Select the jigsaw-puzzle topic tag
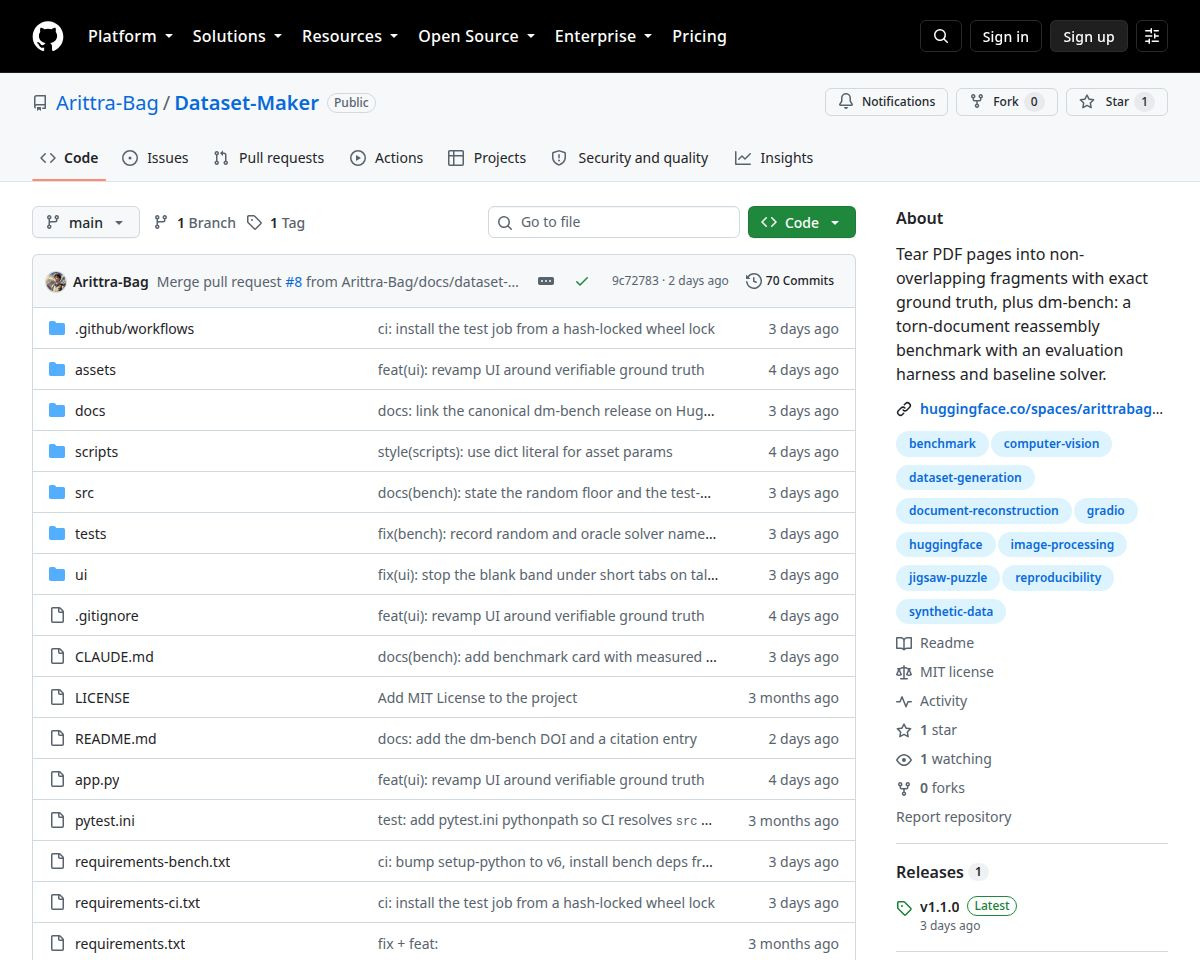1200x960 pixels. [948, 578]
